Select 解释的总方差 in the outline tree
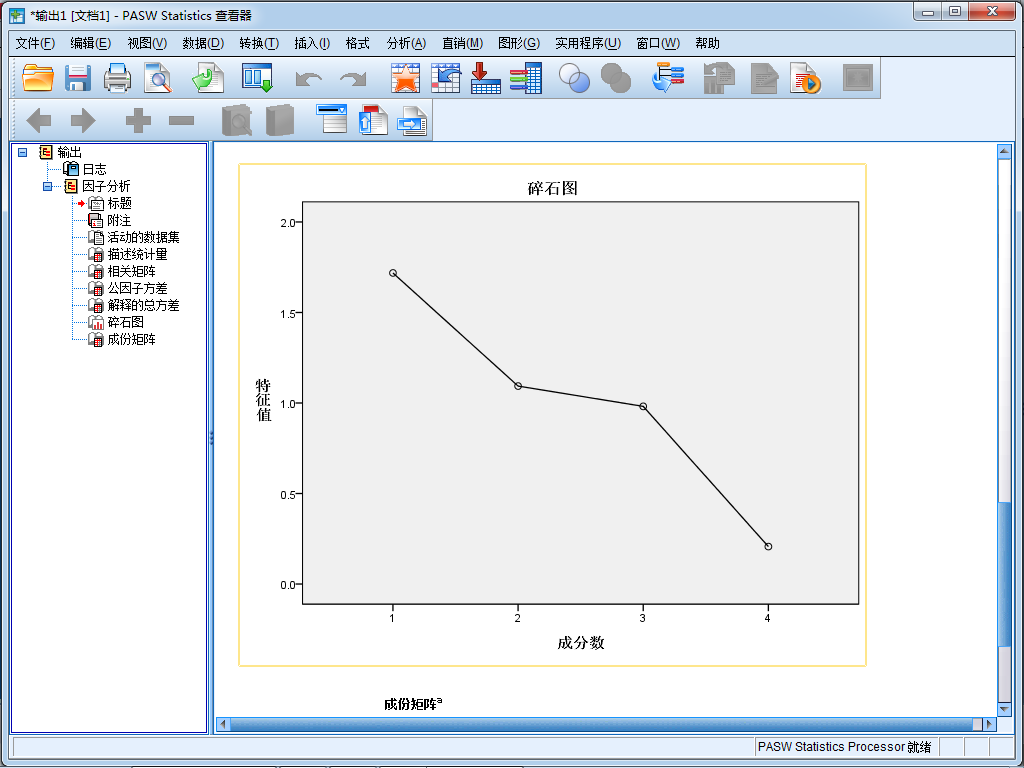The width and height of the screenshot is (1024, 768). [x=143, y=305]
